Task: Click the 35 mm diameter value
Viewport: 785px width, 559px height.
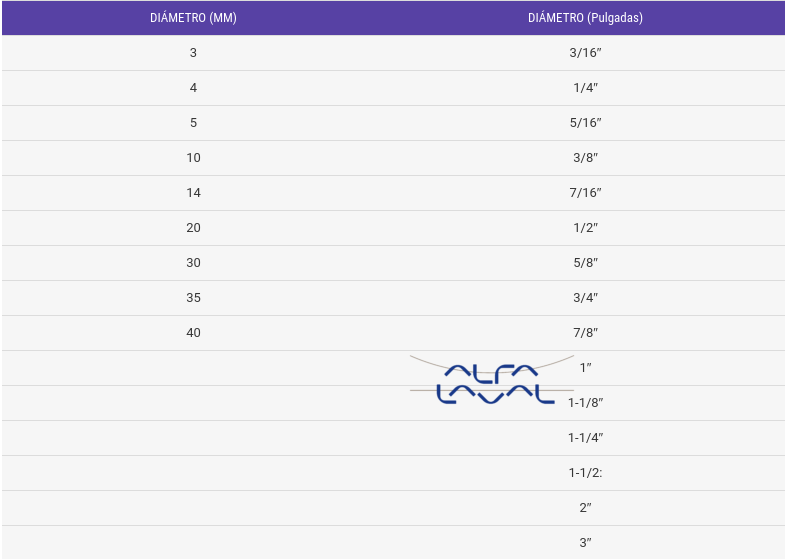Action: tap(193, 298)
